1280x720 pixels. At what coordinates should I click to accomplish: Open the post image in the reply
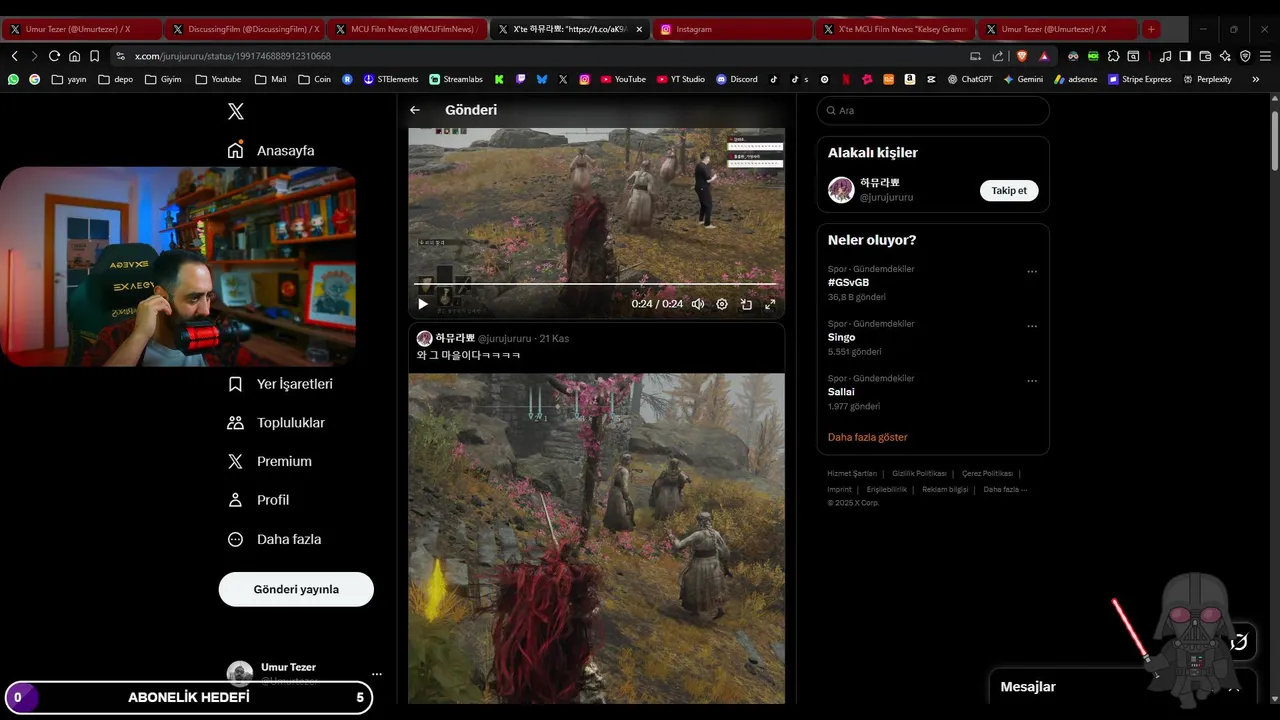tap(596, 538)
